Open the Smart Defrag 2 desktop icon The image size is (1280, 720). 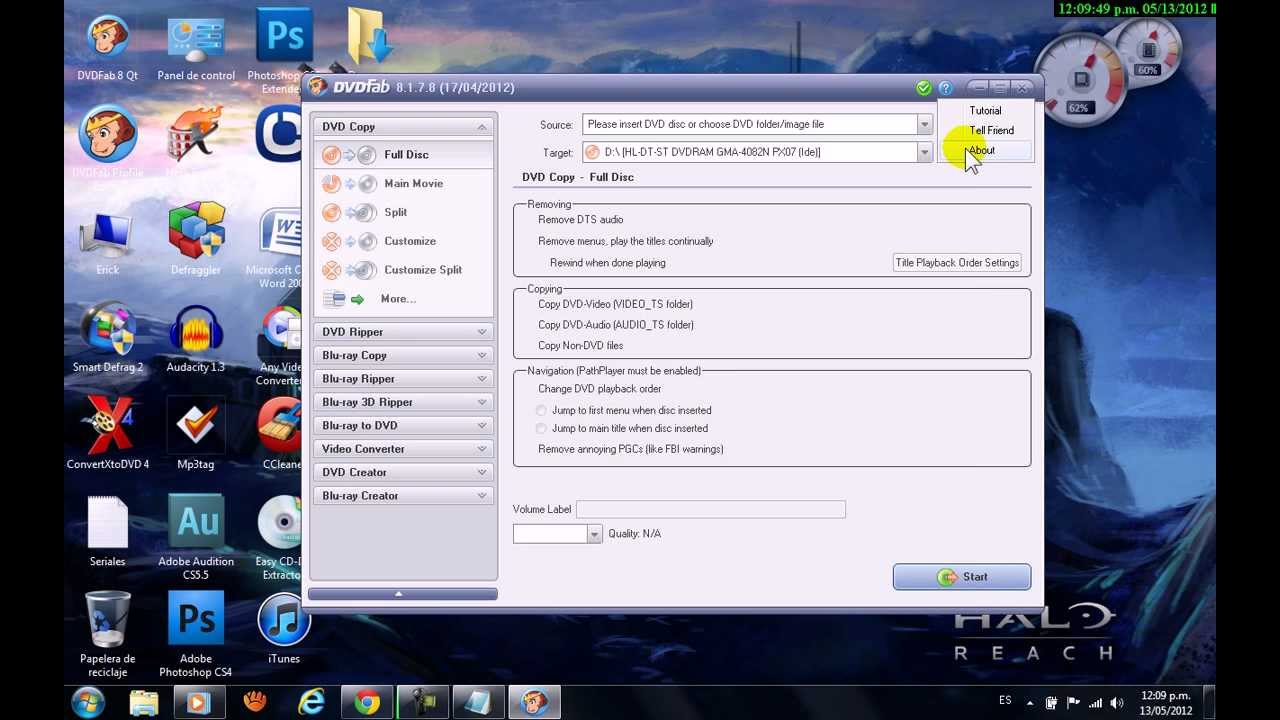108,337
